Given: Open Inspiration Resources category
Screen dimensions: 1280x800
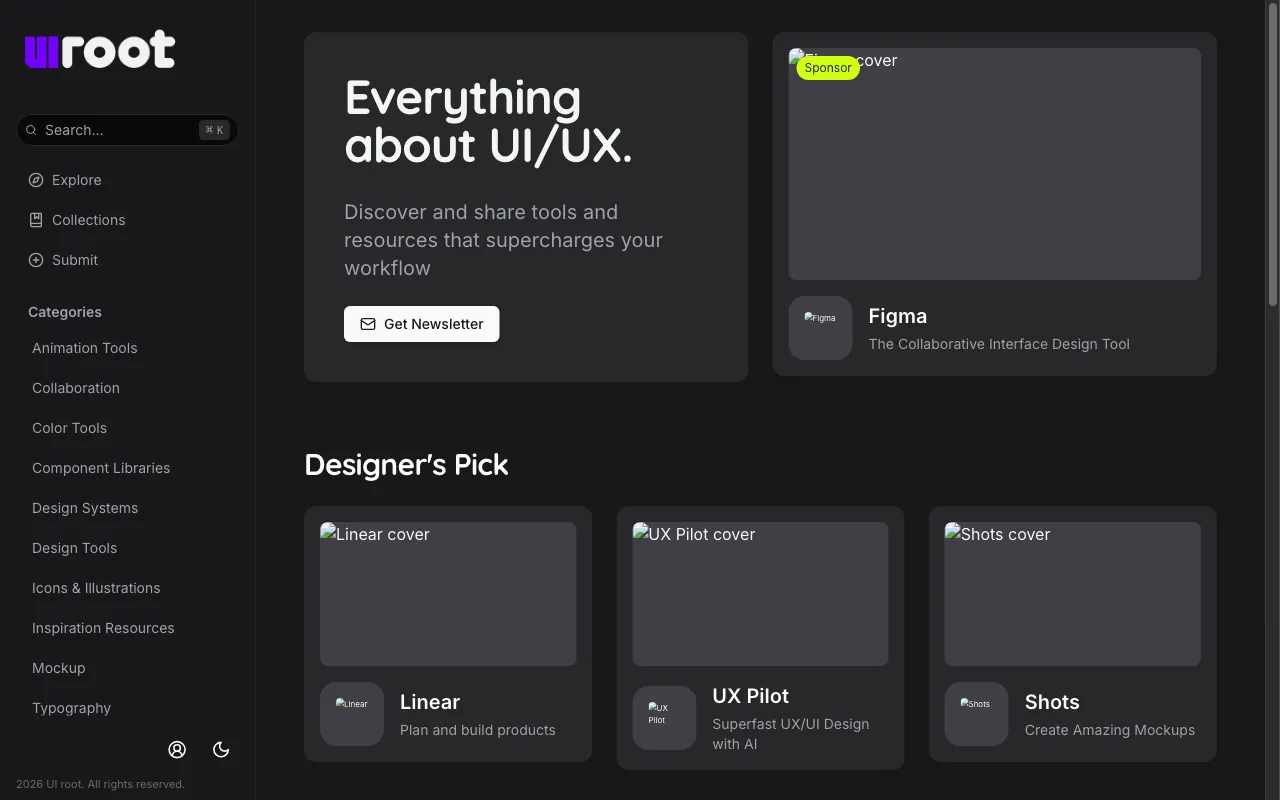Looking at the screenshot, I should pyautogui.click(x=103, y=628).
